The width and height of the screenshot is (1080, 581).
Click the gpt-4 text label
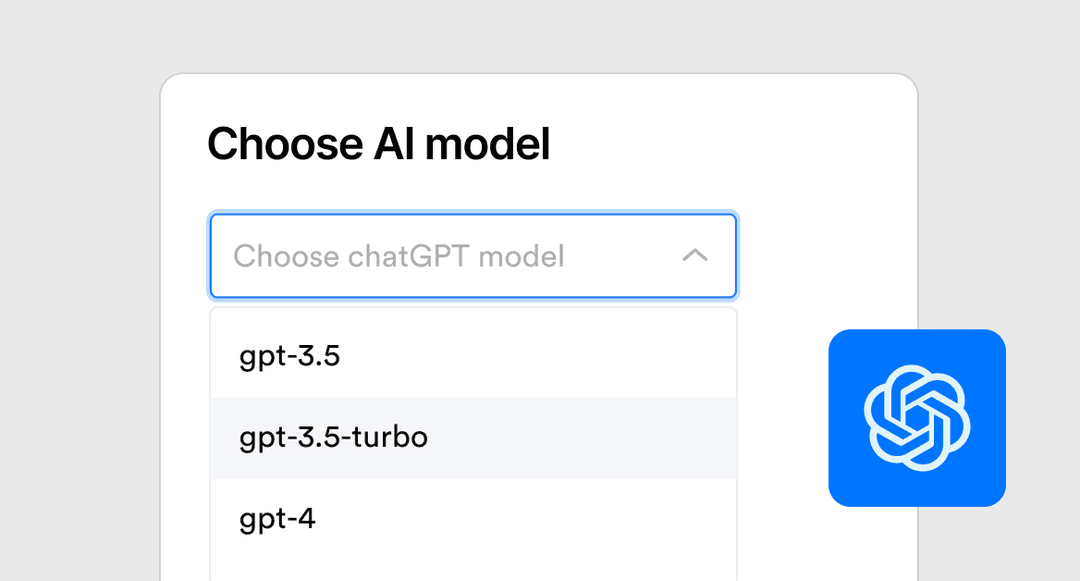point(278,520)
